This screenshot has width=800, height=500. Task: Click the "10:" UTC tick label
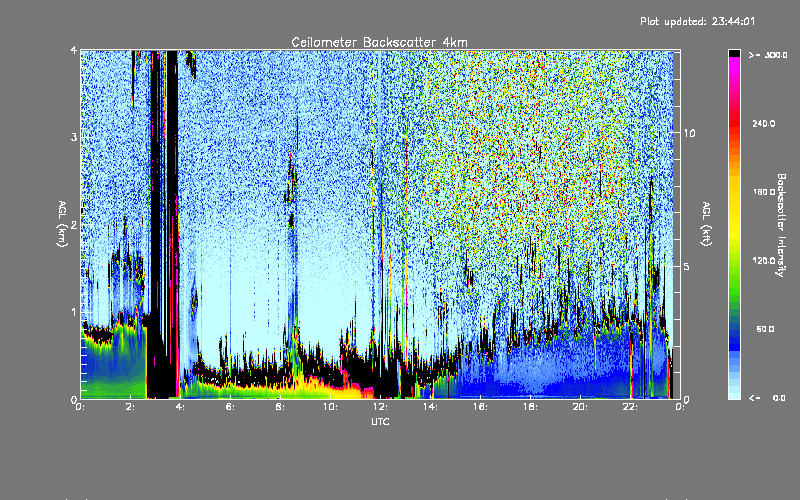[330, 407]
